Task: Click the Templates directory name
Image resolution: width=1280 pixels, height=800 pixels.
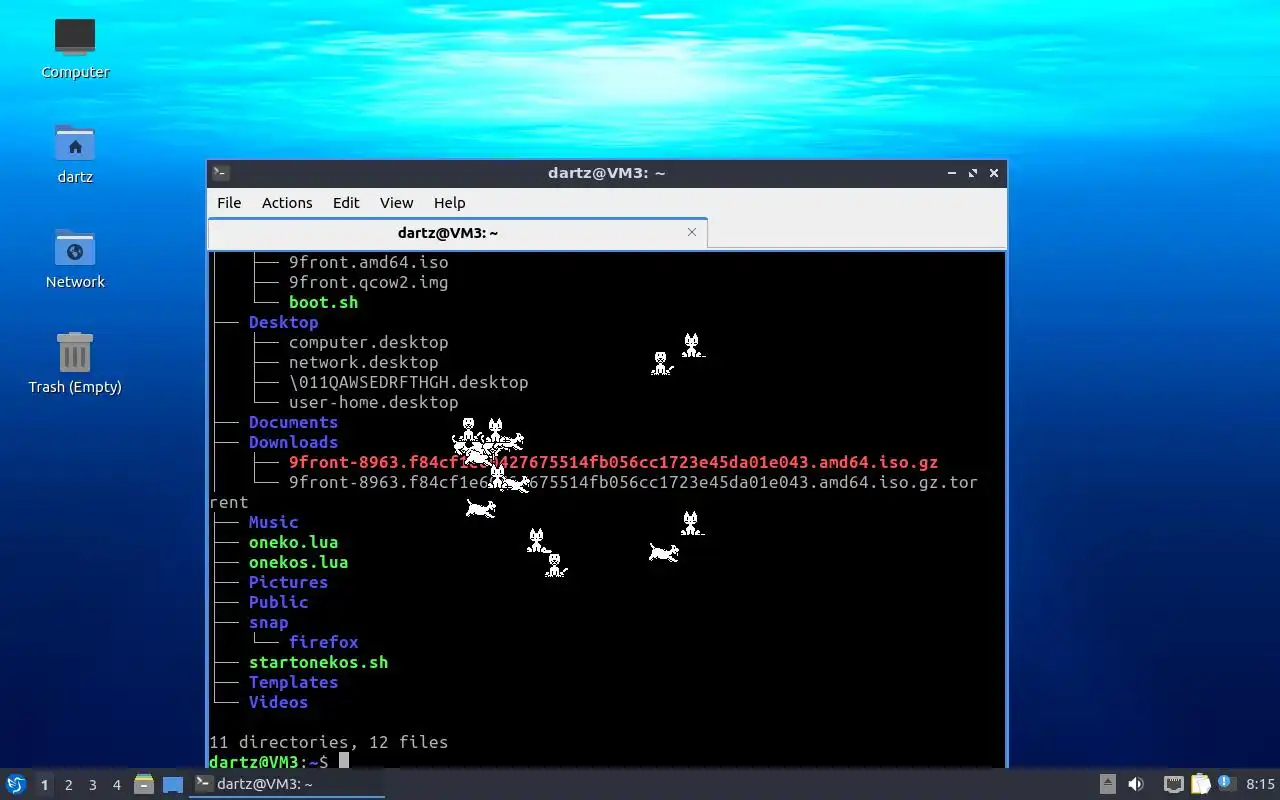Action: click(293, 682)
